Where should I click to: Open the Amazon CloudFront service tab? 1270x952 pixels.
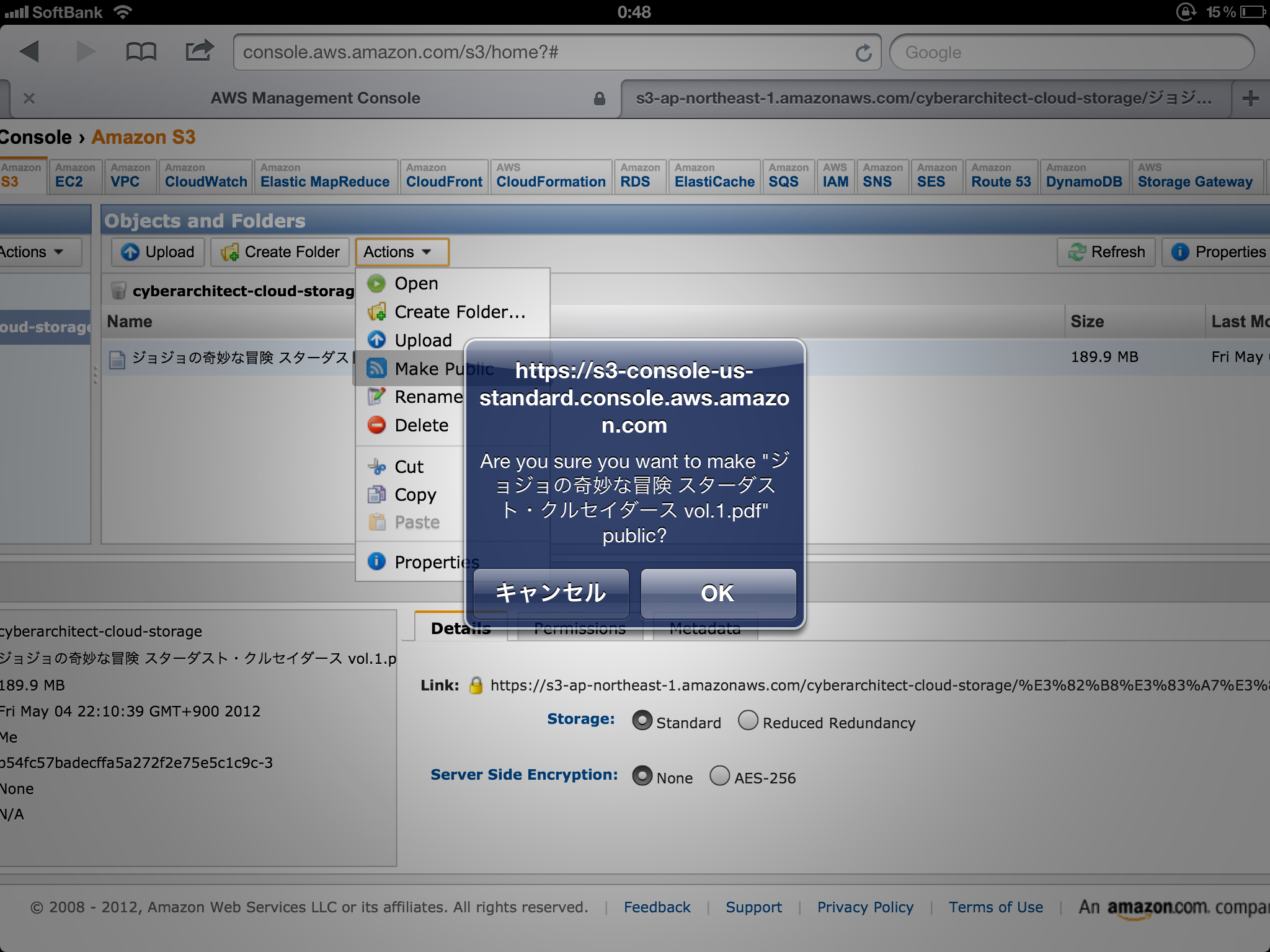pyautogui.click(x=444, y=176)
